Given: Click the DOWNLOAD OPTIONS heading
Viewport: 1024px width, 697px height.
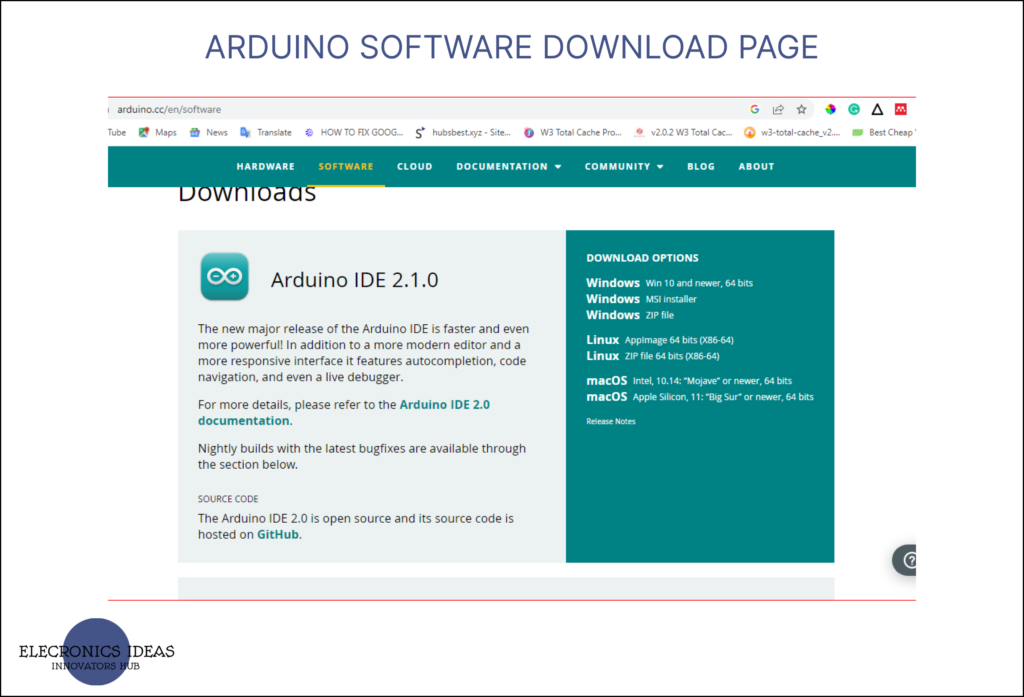Looking at the screenshot, I should pyautogui.click(x=642, y=258).
